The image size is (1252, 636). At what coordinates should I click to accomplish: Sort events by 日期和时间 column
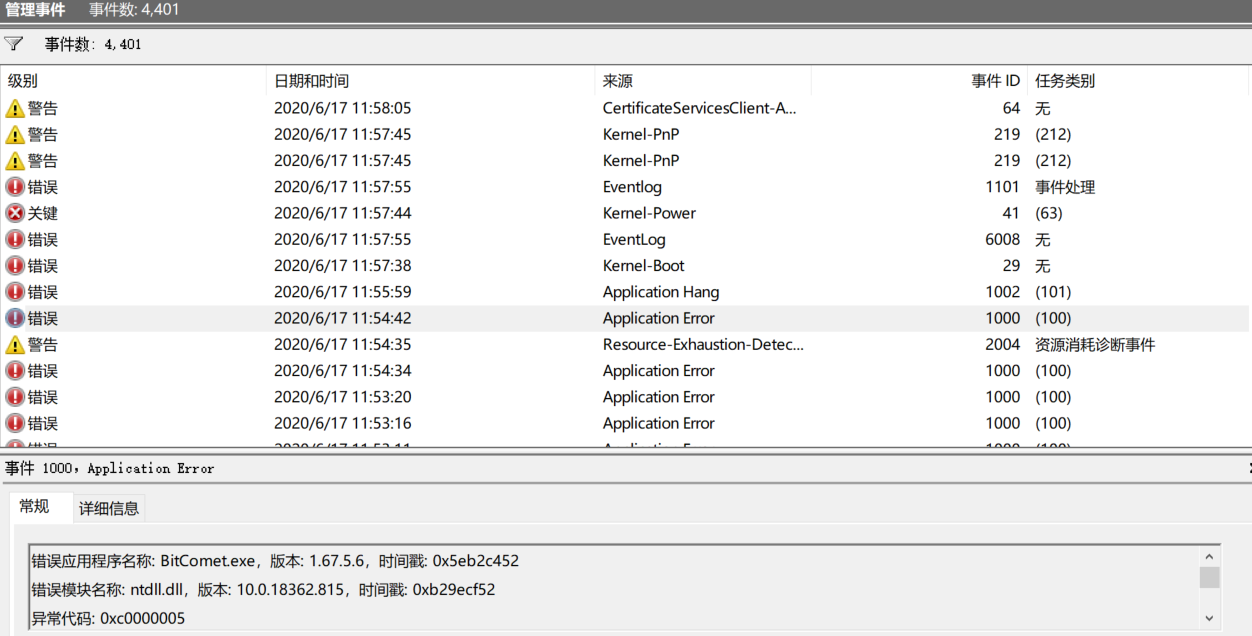(311, 81)
